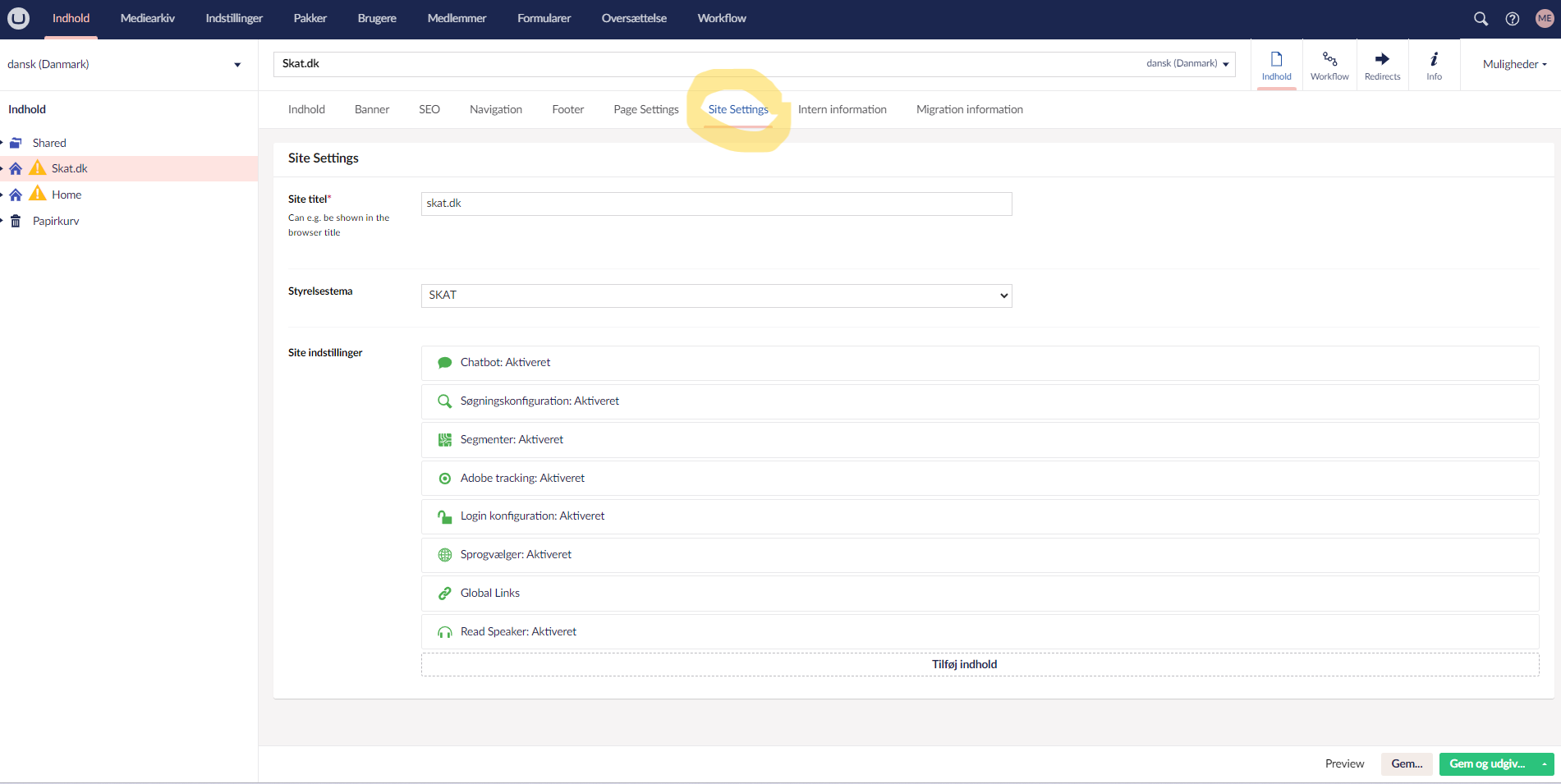The height and width of the screenshot is (784, 1561).
Task: Open the Global Links item
Action: click(489, 594)
